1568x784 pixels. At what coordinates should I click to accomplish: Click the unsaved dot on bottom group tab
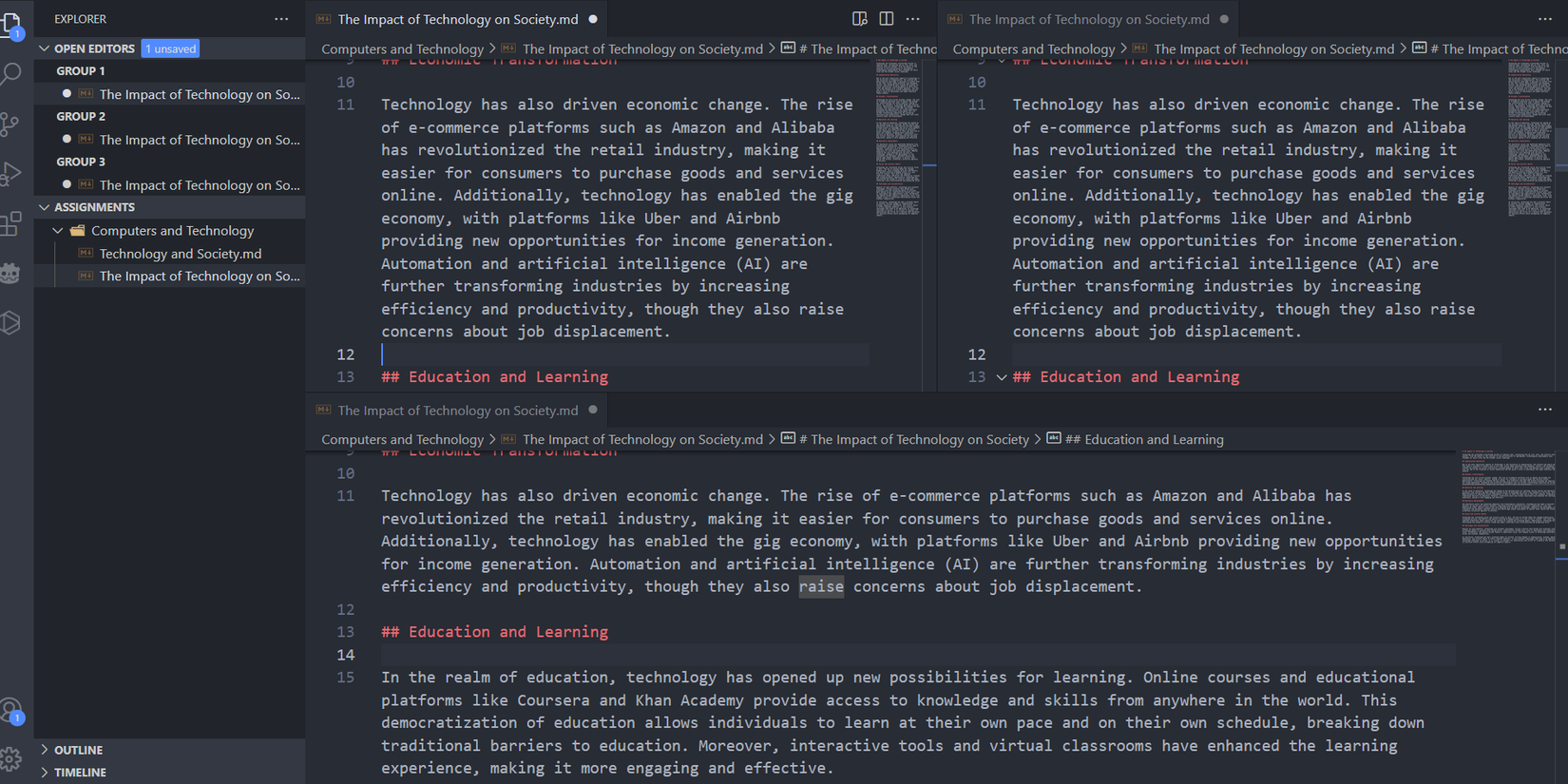tap(593, 410)
